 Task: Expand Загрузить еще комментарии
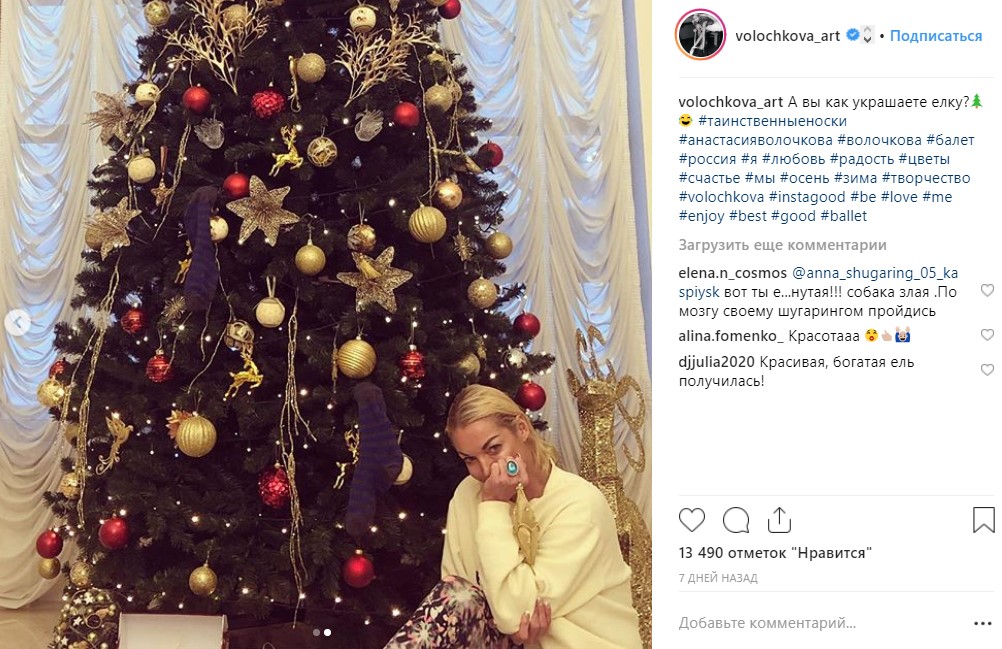click(782, 245)
